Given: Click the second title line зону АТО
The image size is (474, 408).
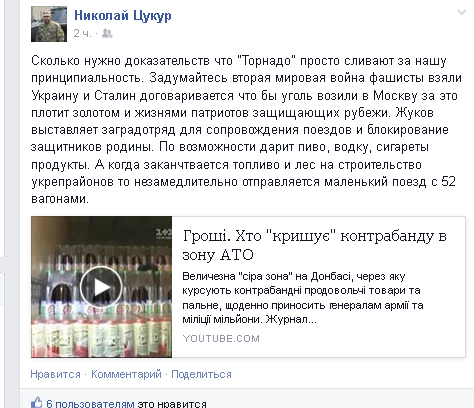Looking at the screenshot, I should (218, 255).
